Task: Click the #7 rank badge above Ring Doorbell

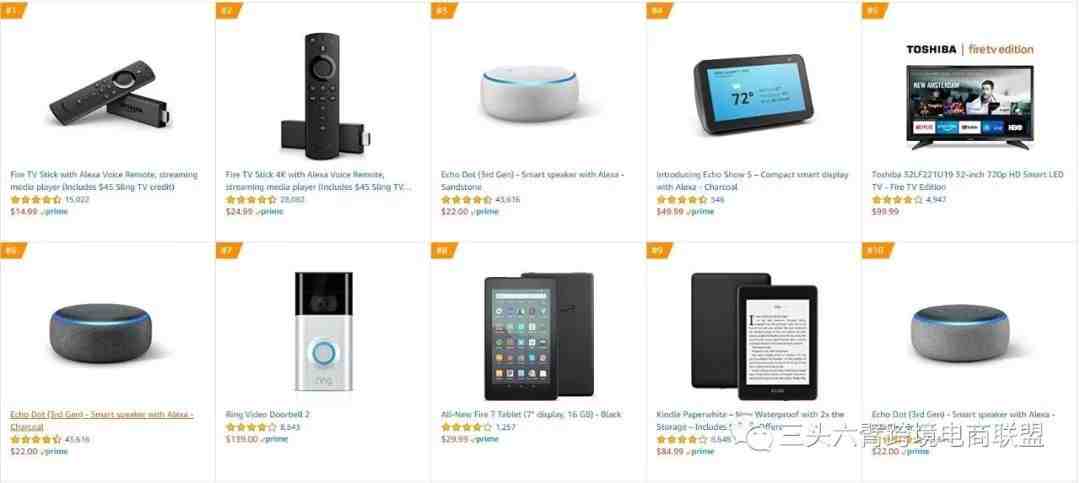Action: [229, 249]
